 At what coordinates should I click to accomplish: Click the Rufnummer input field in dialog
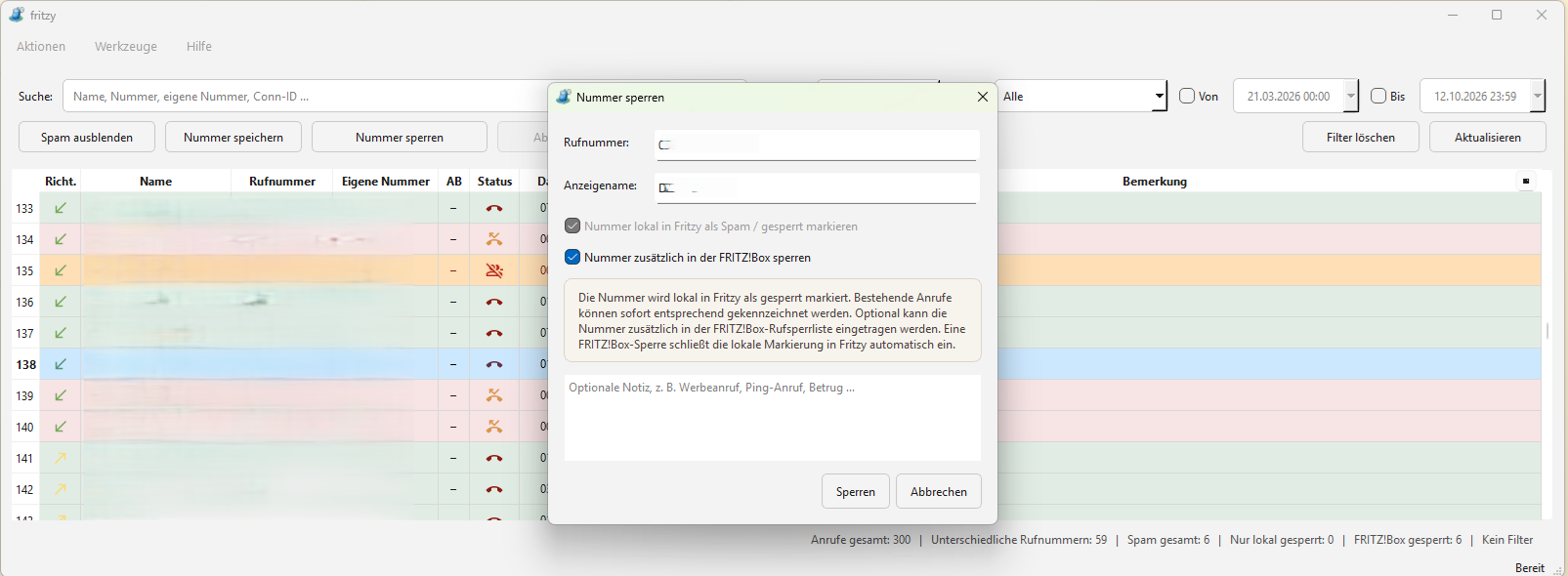click(x=817, y=144)
